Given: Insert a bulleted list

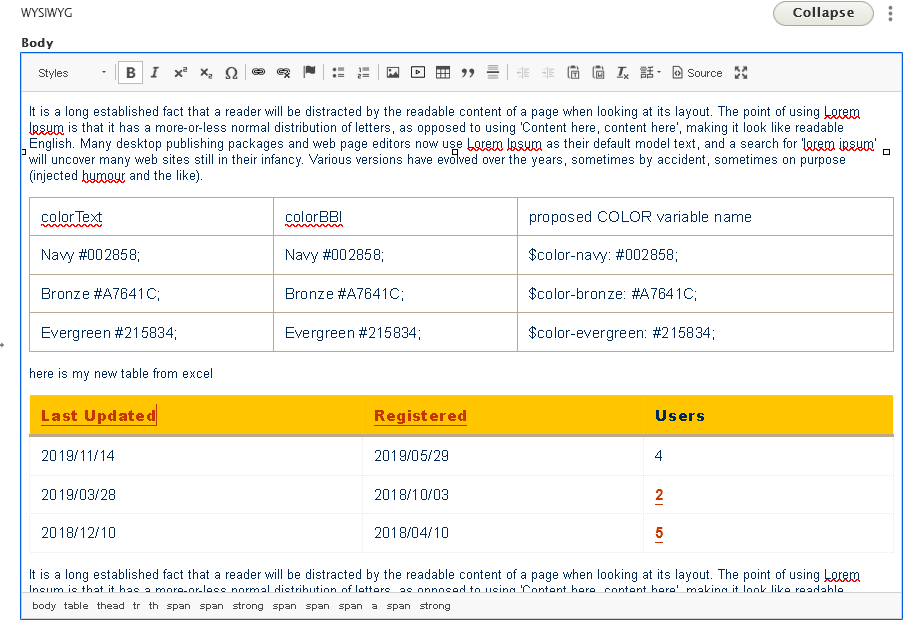Looking at the screenshot, I should pos(338,73).
